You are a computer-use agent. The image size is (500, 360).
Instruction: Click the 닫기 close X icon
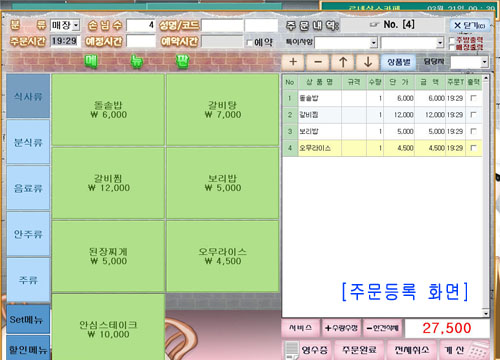pos(457,25)
